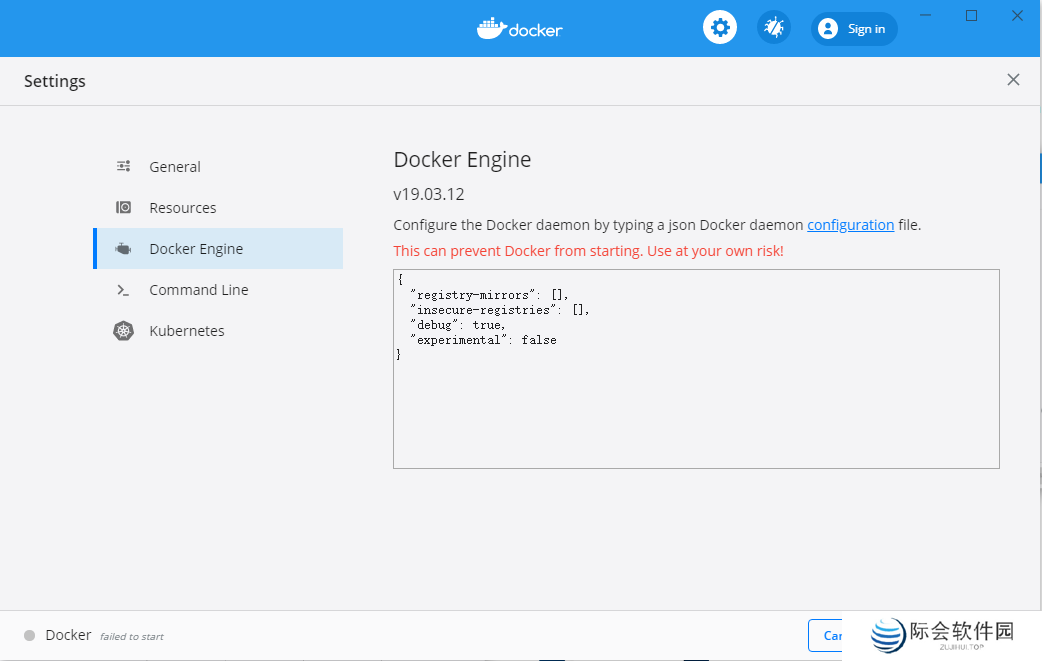Image resolution: width=1042 pixels, height=661 pixels.
Task: Click the scrollbar on the right edge
Action: (x=1038, y=168)
